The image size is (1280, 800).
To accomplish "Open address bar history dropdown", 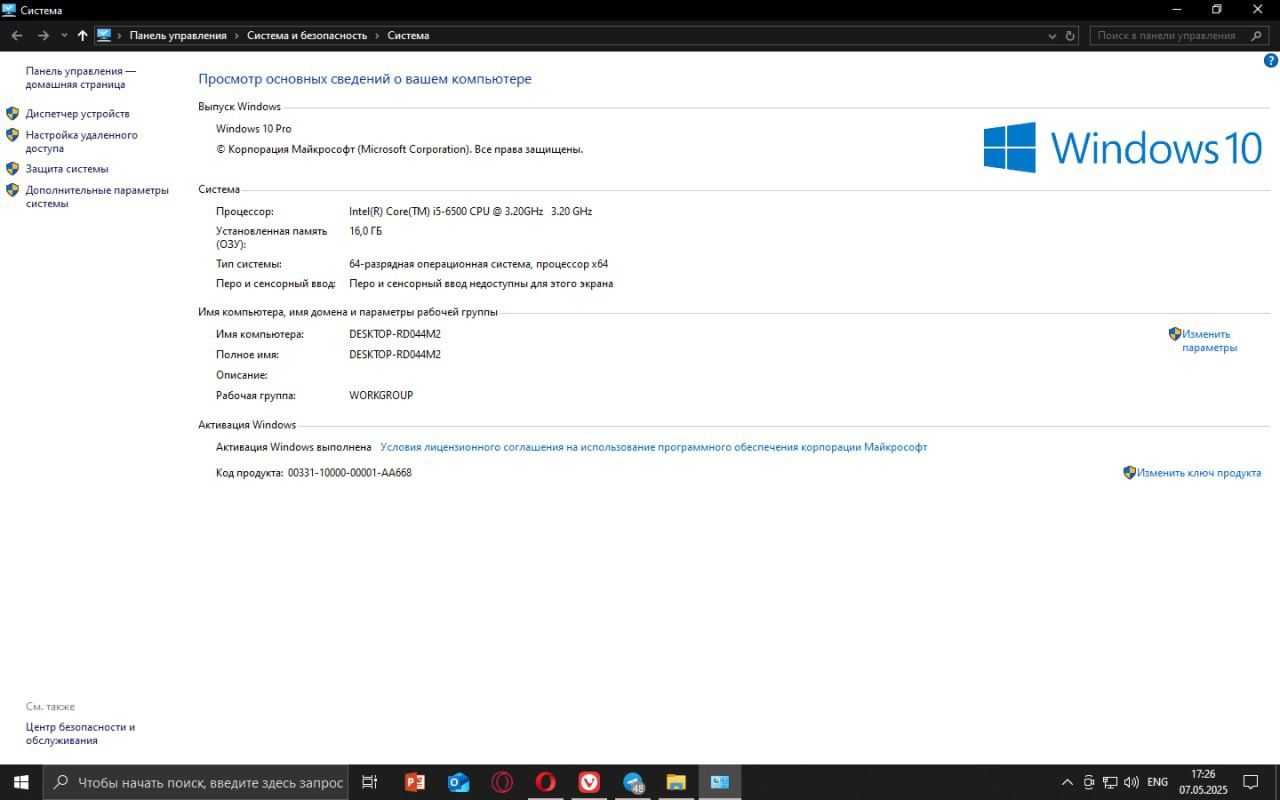I will tap(1052, 35).
